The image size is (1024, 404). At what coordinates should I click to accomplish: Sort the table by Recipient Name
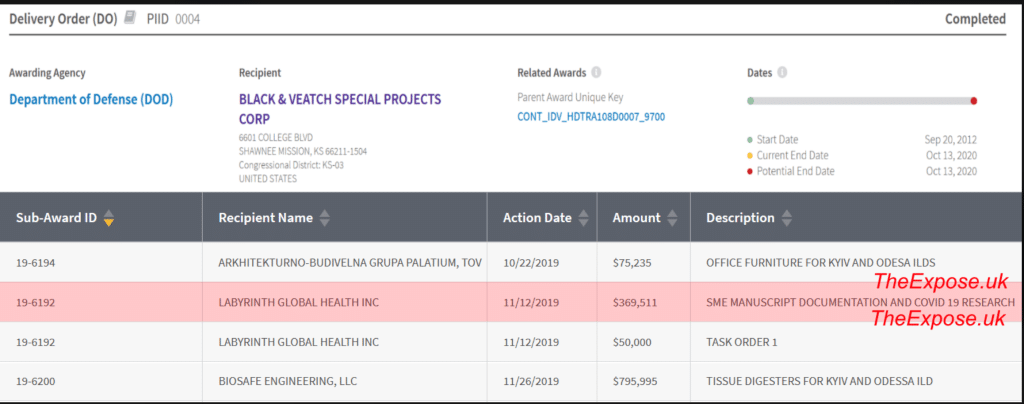pyautogui.click(x=324, y=218)
